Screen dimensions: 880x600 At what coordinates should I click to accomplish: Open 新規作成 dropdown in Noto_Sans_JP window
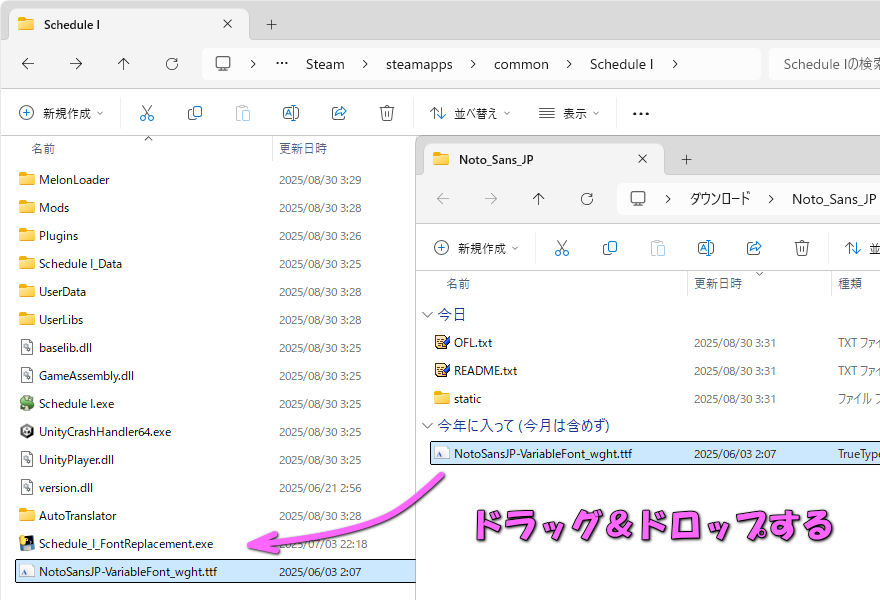pyautogui.click(x=476, y=248)
